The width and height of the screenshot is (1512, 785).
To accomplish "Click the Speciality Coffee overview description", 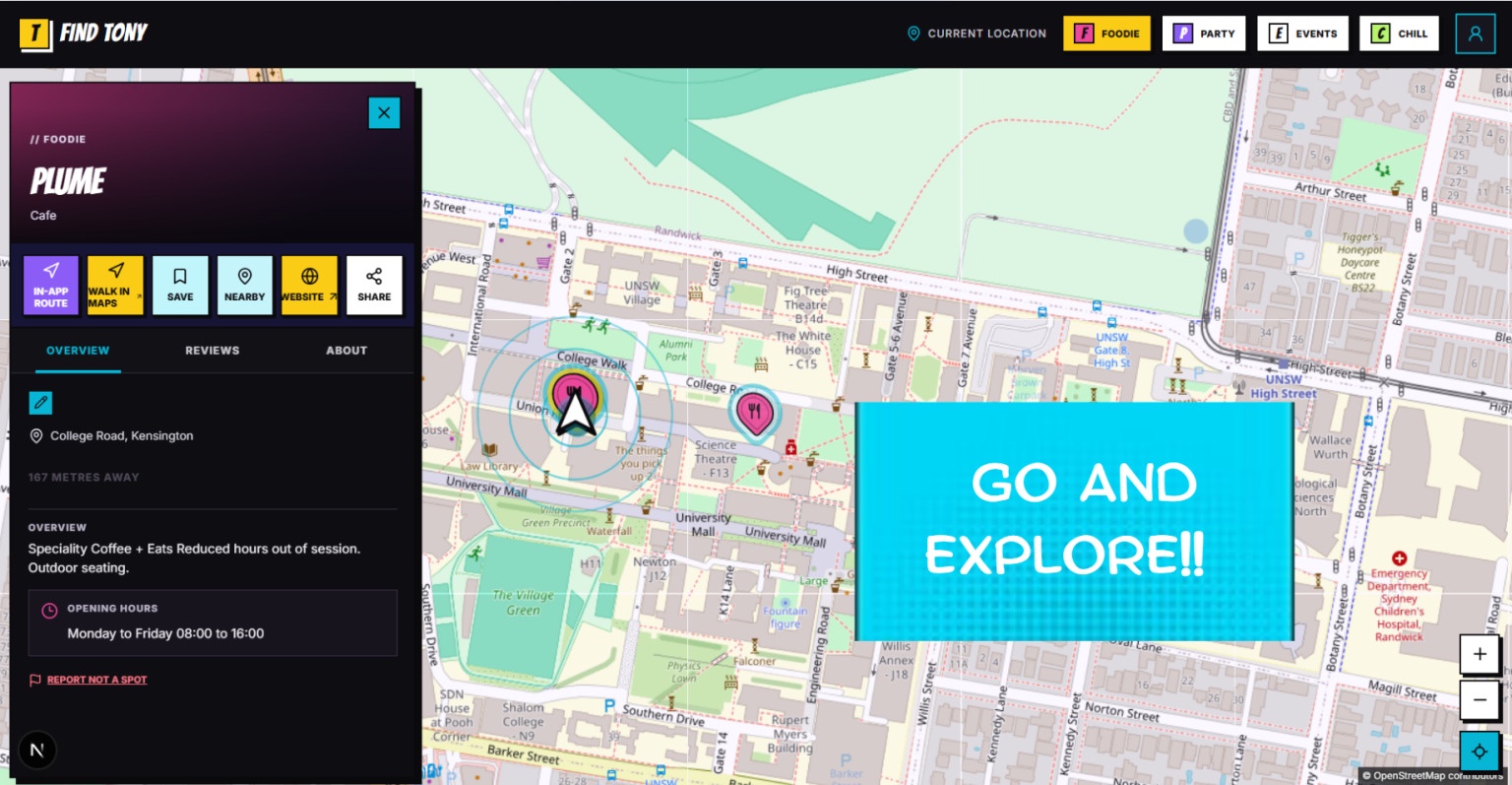I will point(194,558).
